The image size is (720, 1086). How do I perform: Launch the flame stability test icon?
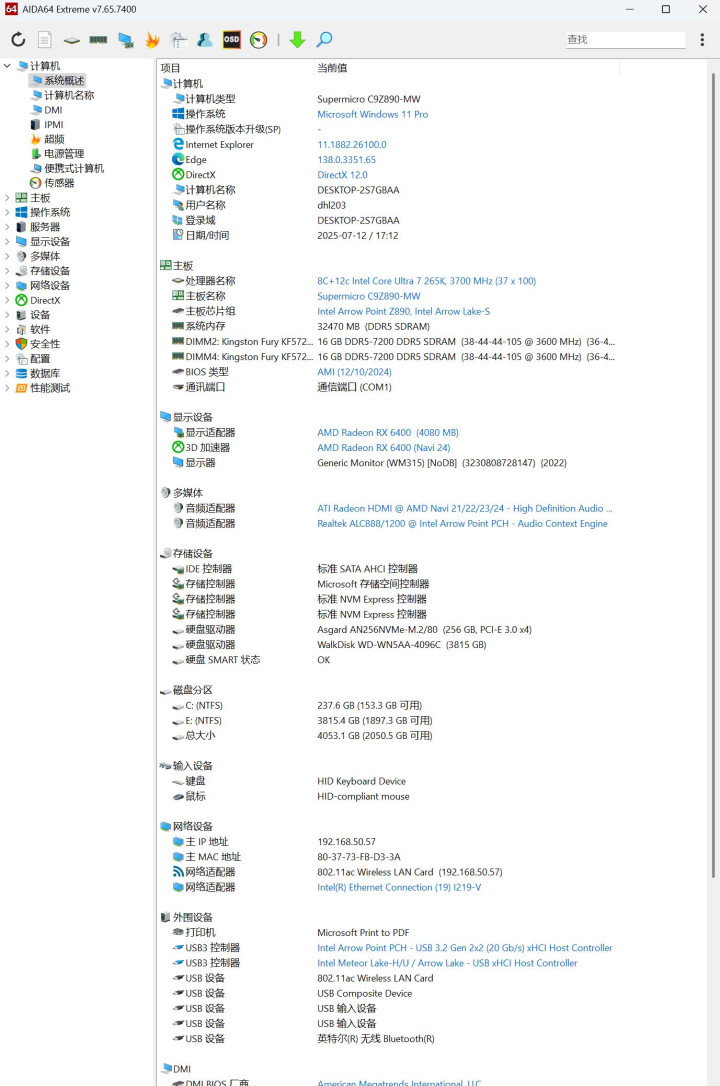152,40
